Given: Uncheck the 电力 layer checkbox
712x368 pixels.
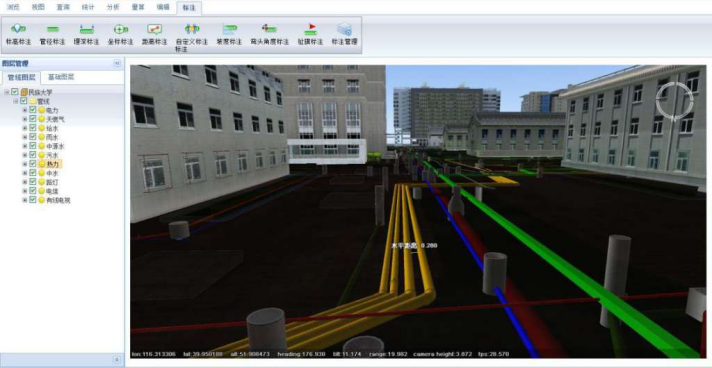Looking at the screenshot, I should (33, 110).
